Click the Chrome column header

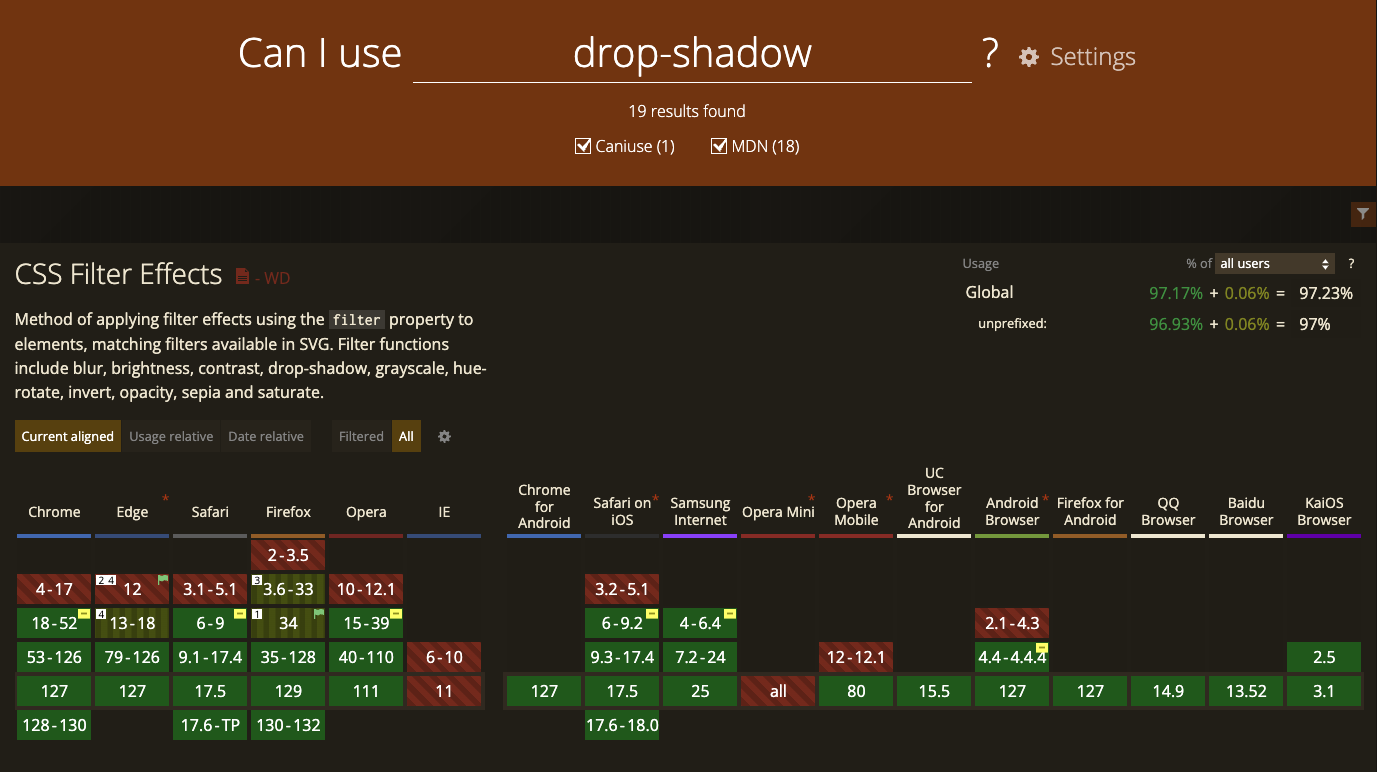click(x=54, y=512)
